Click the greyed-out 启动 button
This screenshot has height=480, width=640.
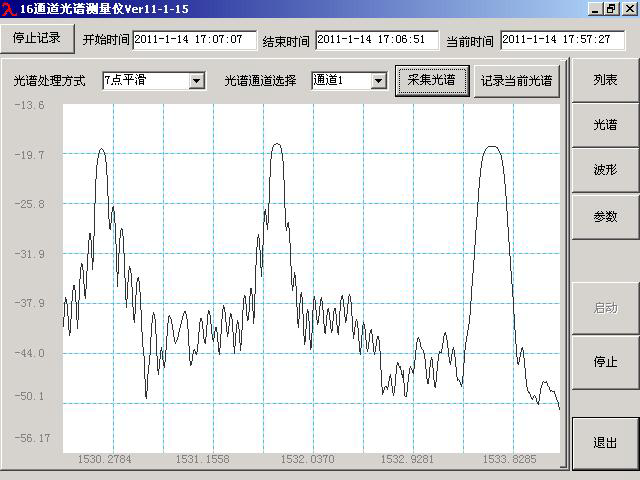pos(605,308)
